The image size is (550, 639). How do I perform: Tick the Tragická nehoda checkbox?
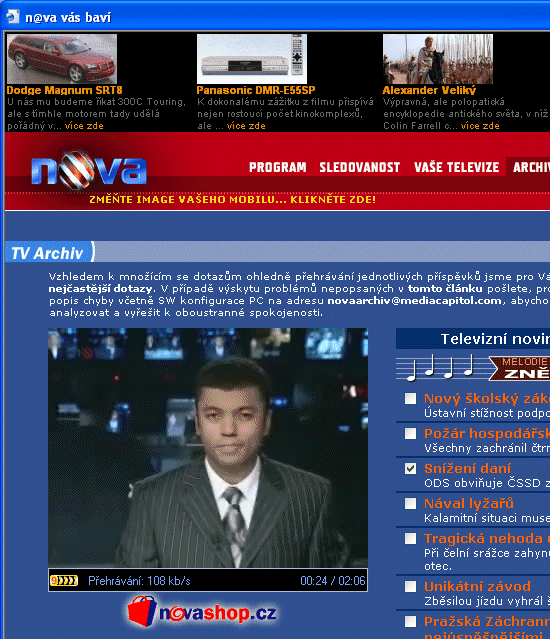410,538
